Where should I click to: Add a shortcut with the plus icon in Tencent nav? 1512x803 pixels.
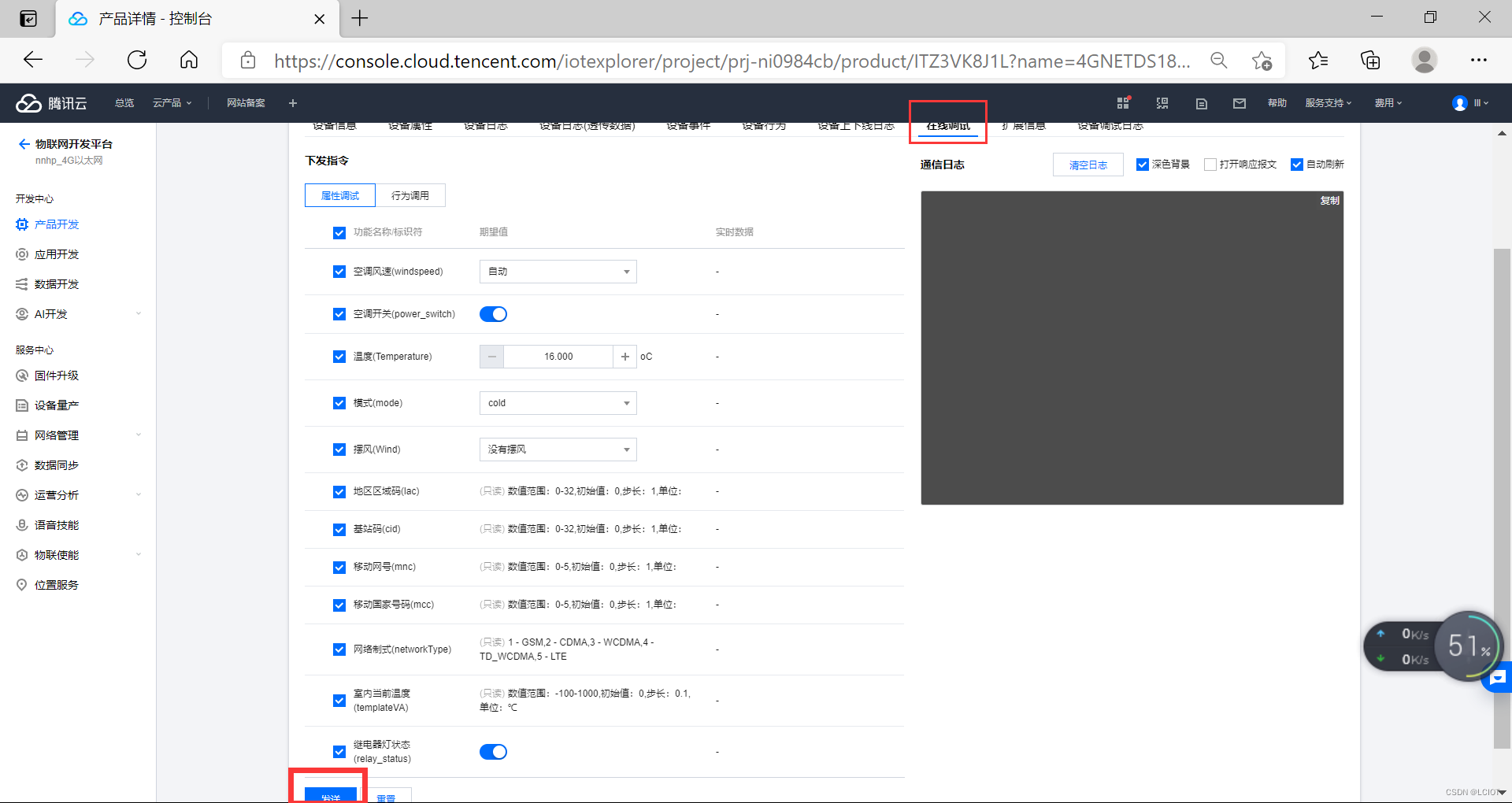point(293,103)
